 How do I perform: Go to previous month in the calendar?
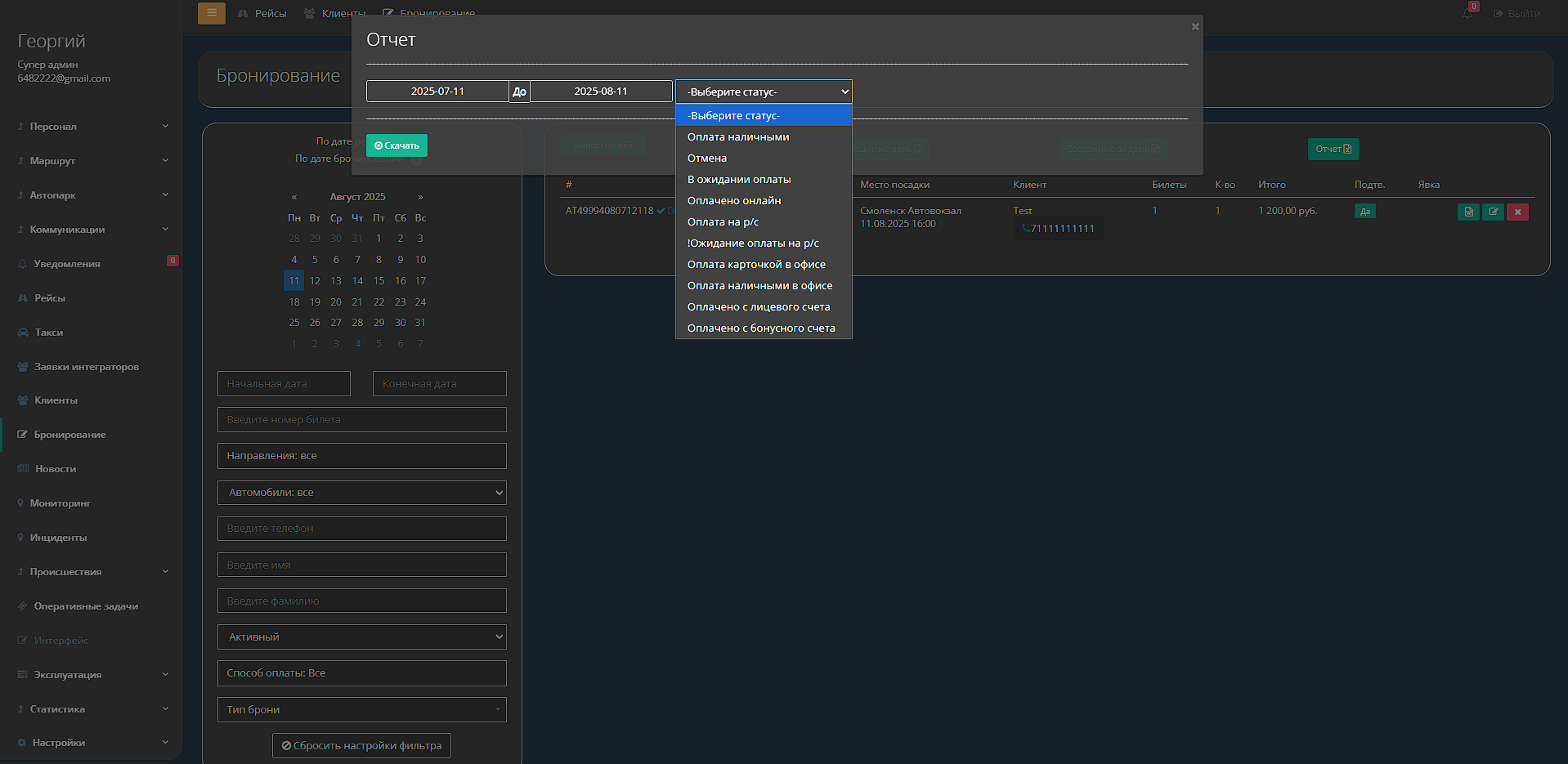pos(294,197)
